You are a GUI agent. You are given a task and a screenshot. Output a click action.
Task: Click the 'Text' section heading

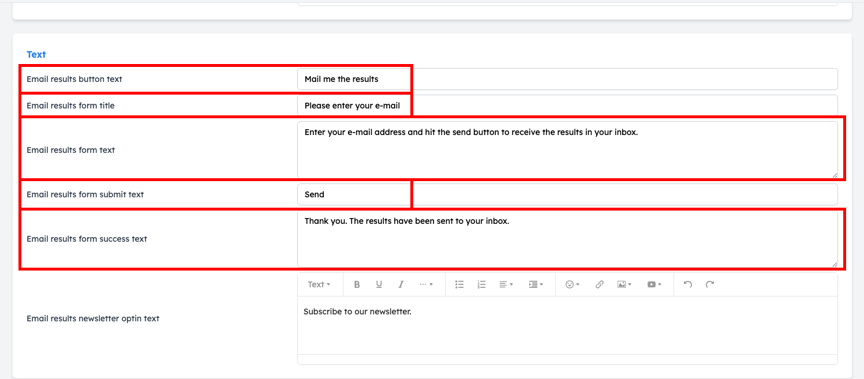(x=36, y=55)
